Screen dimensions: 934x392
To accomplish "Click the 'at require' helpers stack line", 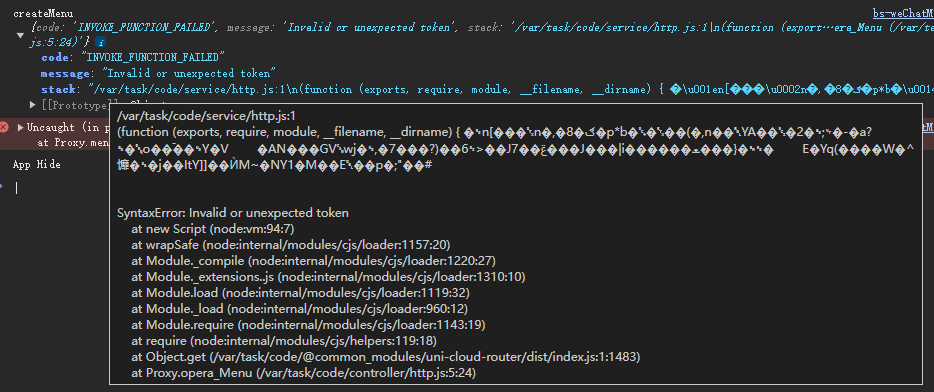I will pyautogui.click(x=284, y=341).
